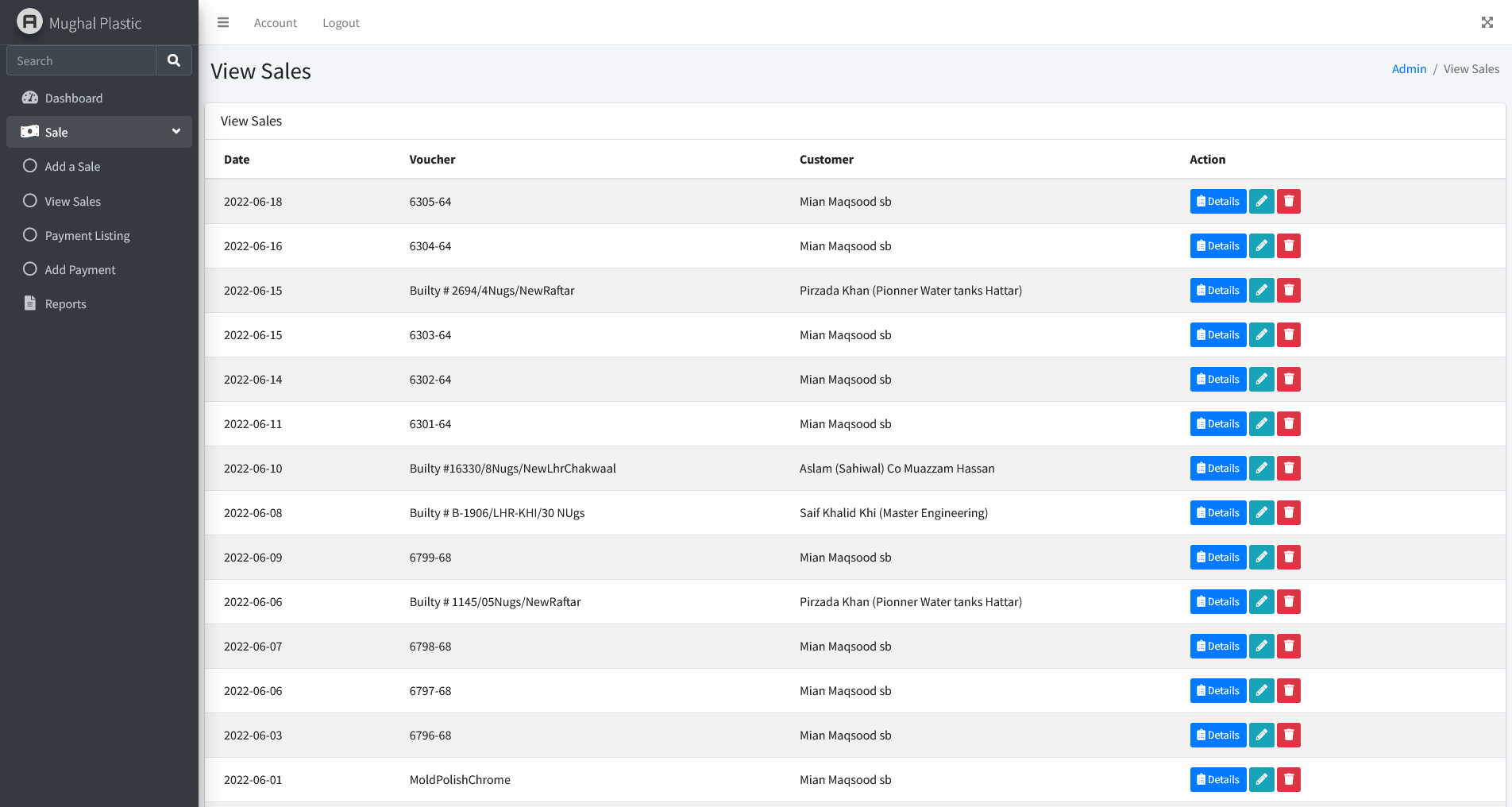Click edit pencil for voucher 6303-64

point(1261,335)
